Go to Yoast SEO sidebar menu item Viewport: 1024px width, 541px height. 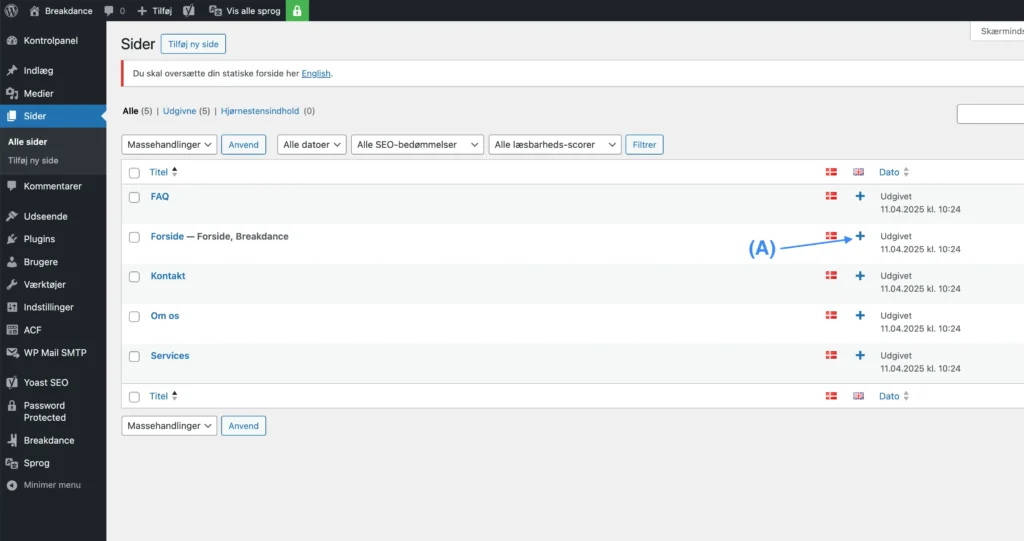pos(46,382)
